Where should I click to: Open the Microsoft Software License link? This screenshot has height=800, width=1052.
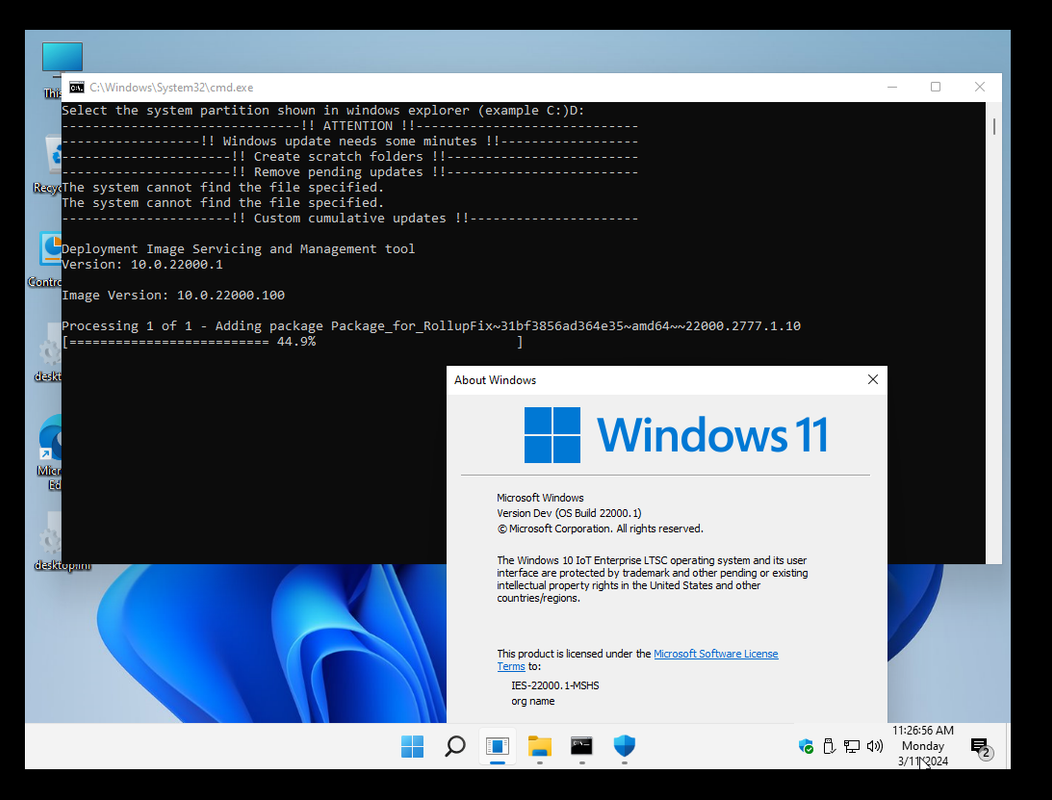(716, 654)
